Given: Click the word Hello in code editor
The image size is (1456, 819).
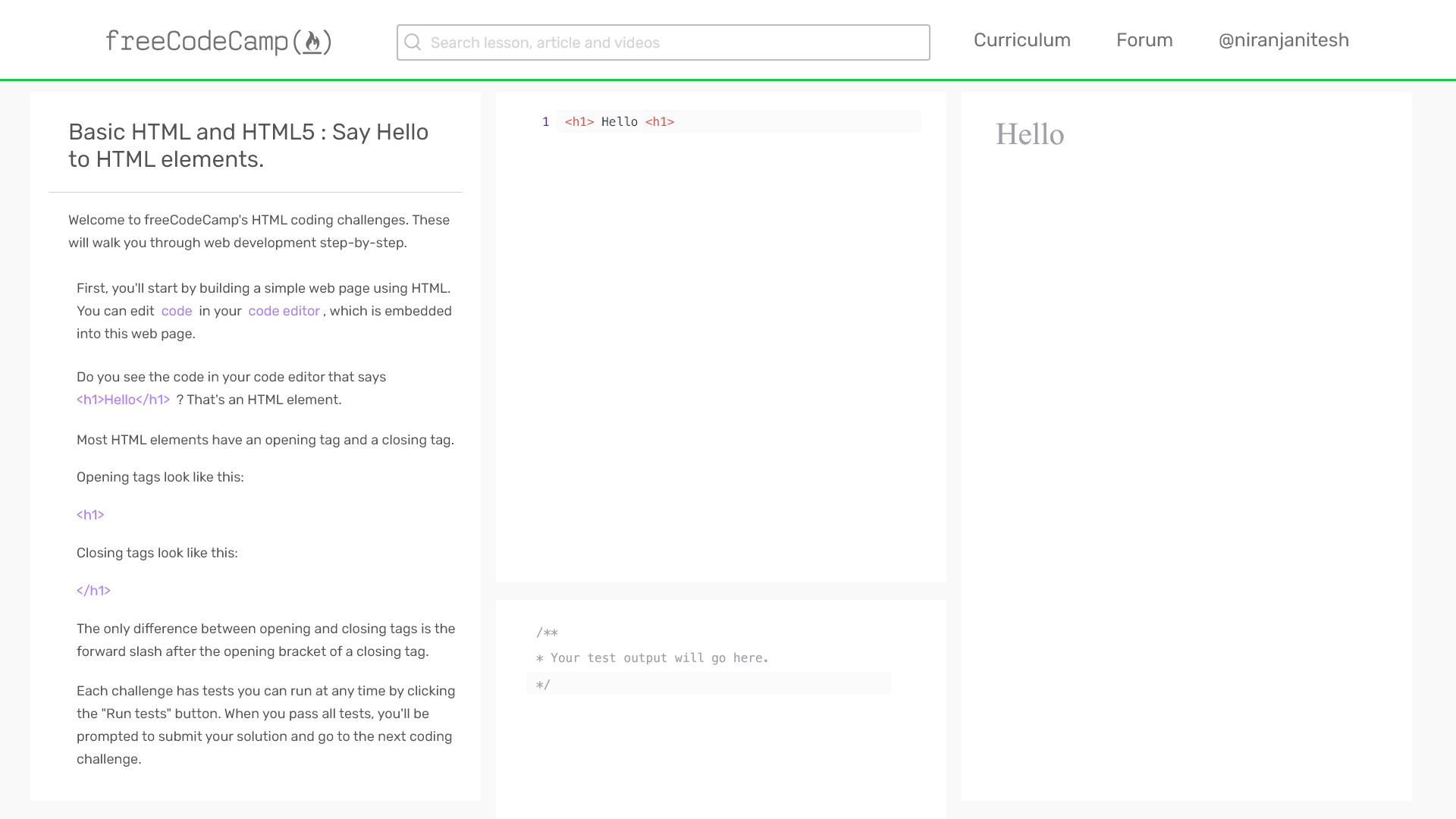Looking at the screenshot, I should click(x=619, y=122).
